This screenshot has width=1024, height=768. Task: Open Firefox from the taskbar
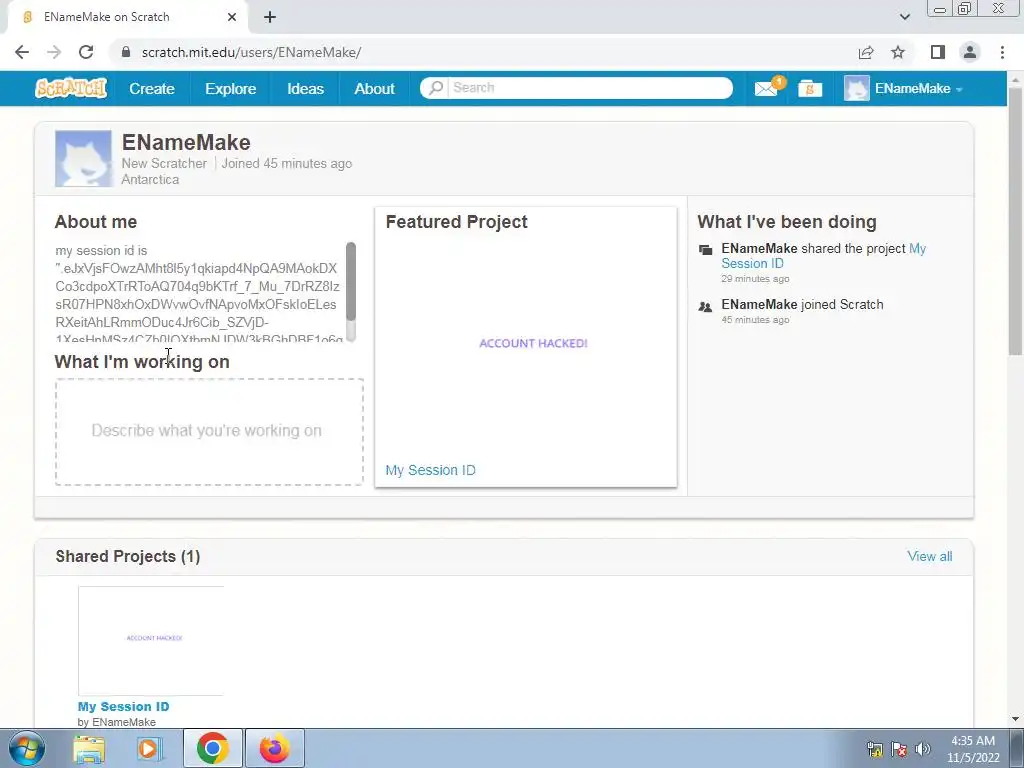[275, 748]
